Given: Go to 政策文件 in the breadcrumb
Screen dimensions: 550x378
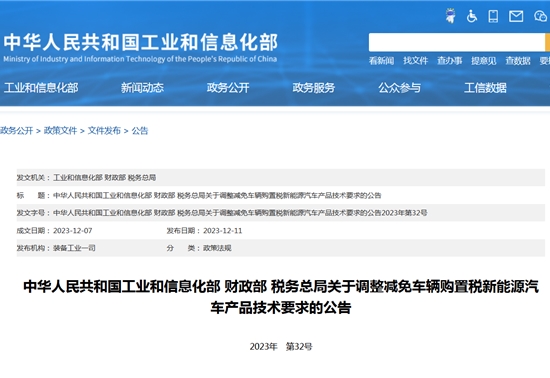Looking at the screenshot, I should [x=60, y=131].
